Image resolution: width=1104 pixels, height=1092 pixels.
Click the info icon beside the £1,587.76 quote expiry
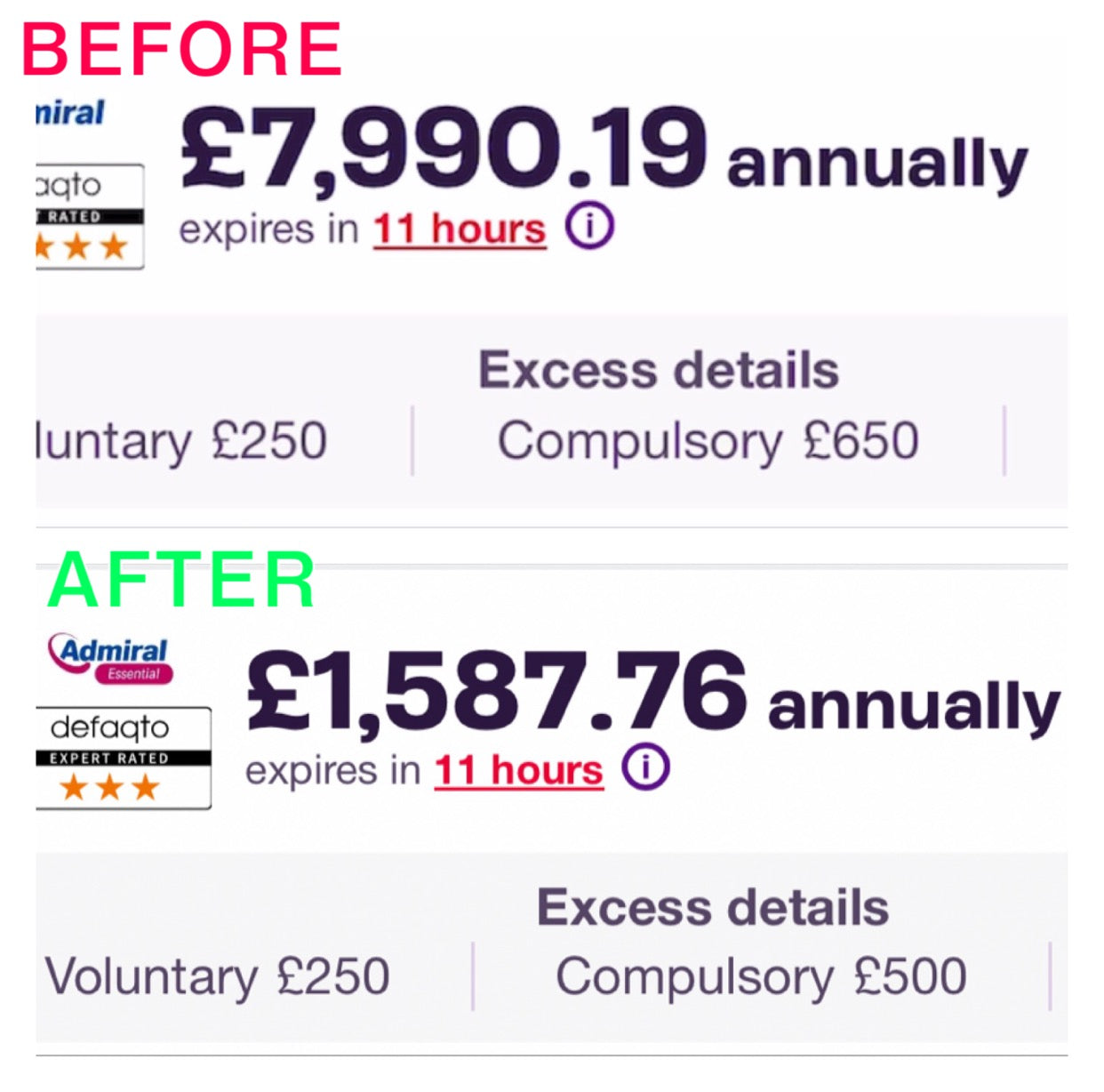645,767
